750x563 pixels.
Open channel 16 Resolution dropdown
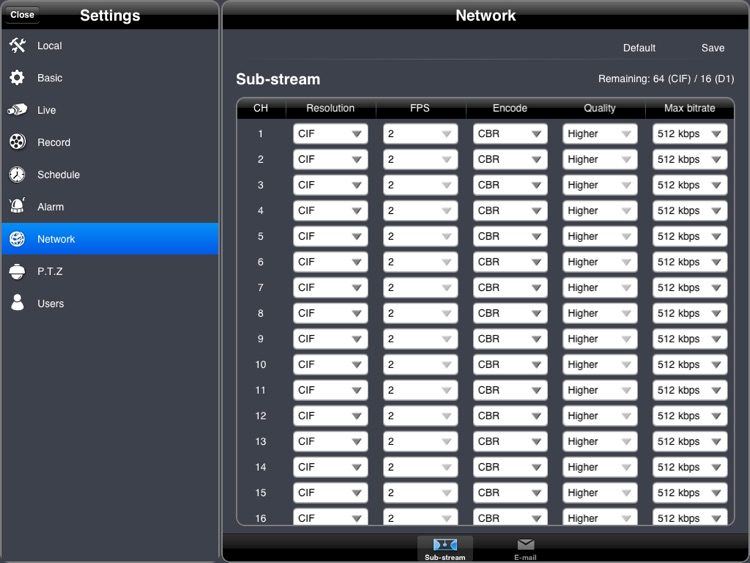tap(330, 518)
